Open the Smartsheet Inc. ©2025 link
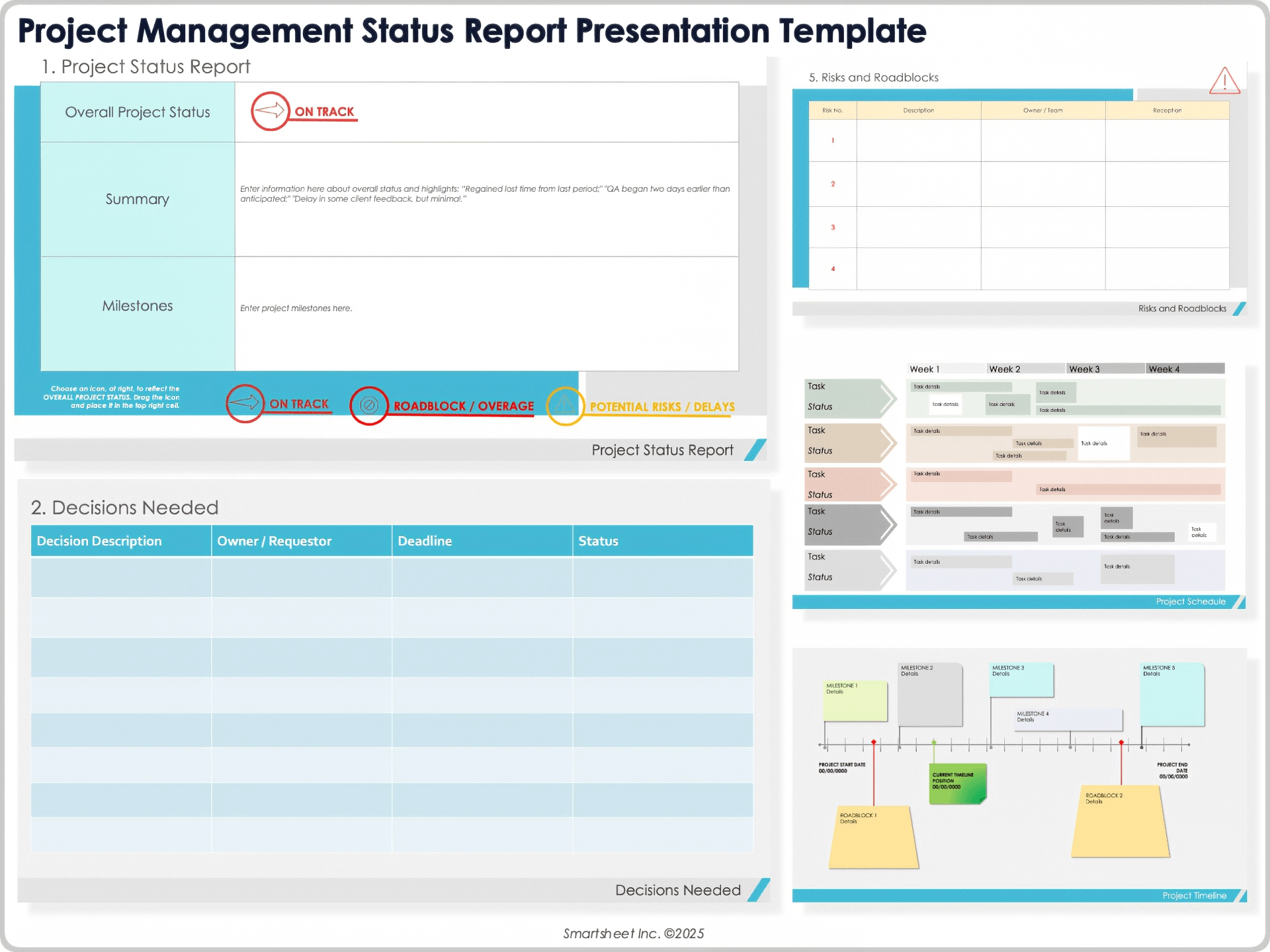This screenshot has height=952, width=1270. pos(633,933)
